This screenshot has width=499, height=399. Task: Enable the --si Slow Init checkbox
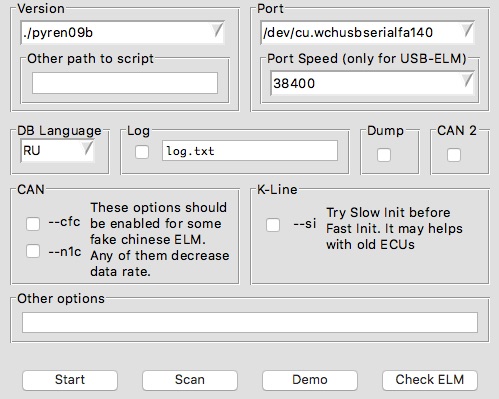coord(273,225)
